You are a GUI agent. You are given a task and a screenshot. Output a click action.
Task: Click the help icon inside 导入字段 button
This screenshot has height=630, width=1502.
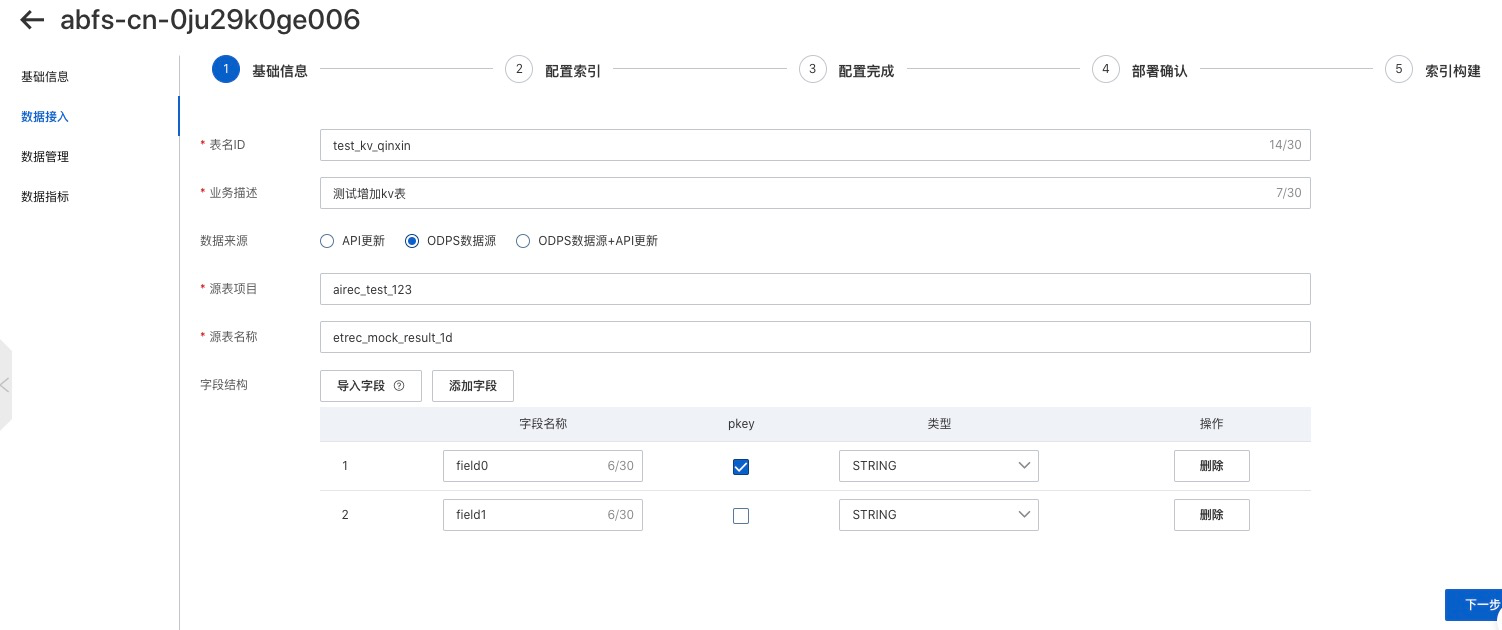pos(399,386)
